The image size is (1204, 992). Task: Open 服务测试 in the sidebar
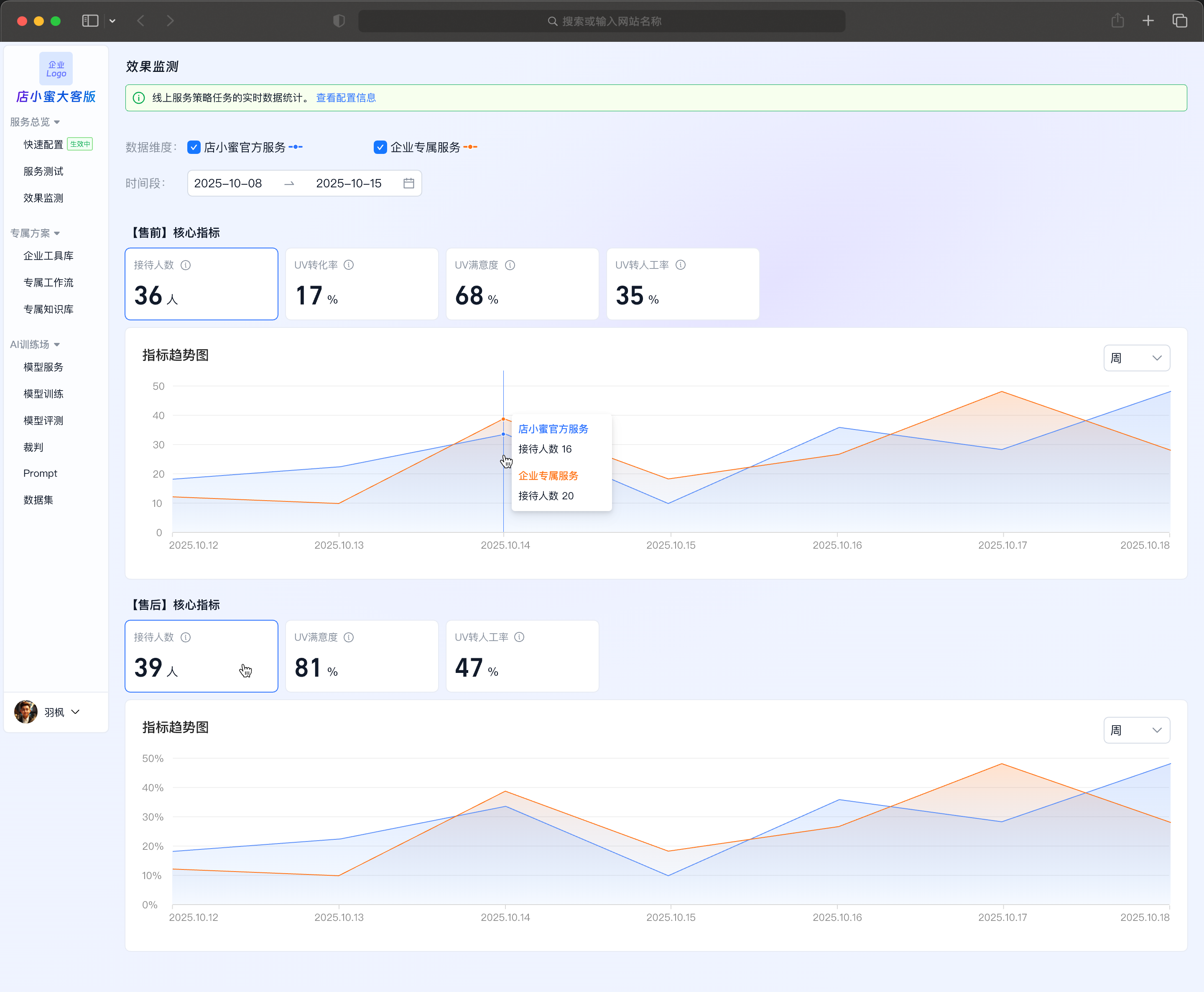[x=43, y=171]
